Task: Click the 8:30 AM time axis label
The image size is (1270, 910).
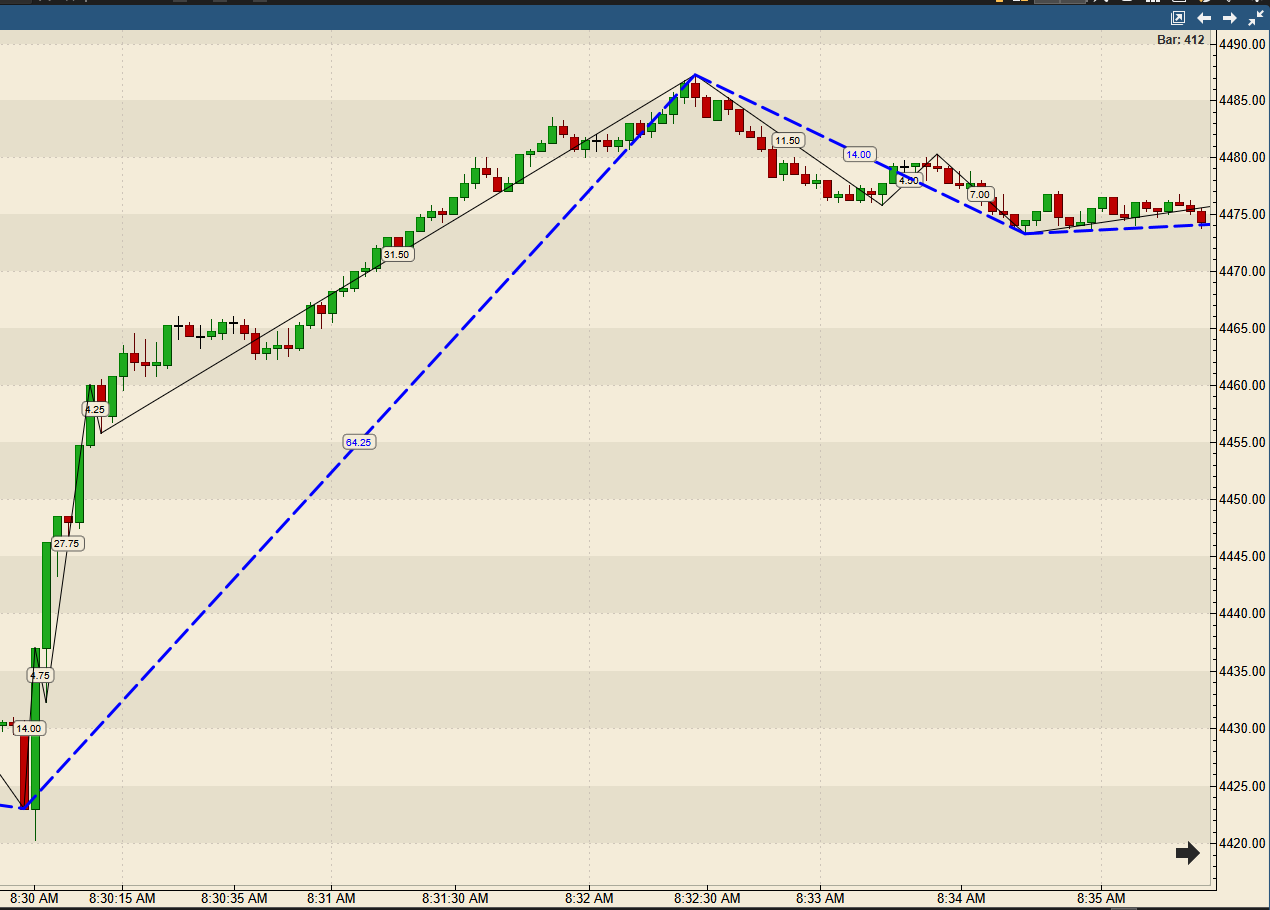Action: pos(35,898)
